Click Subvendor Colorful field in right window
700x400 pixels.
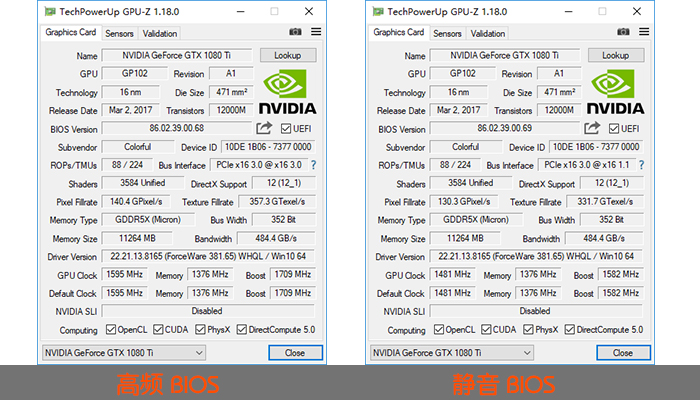point(466,147)
